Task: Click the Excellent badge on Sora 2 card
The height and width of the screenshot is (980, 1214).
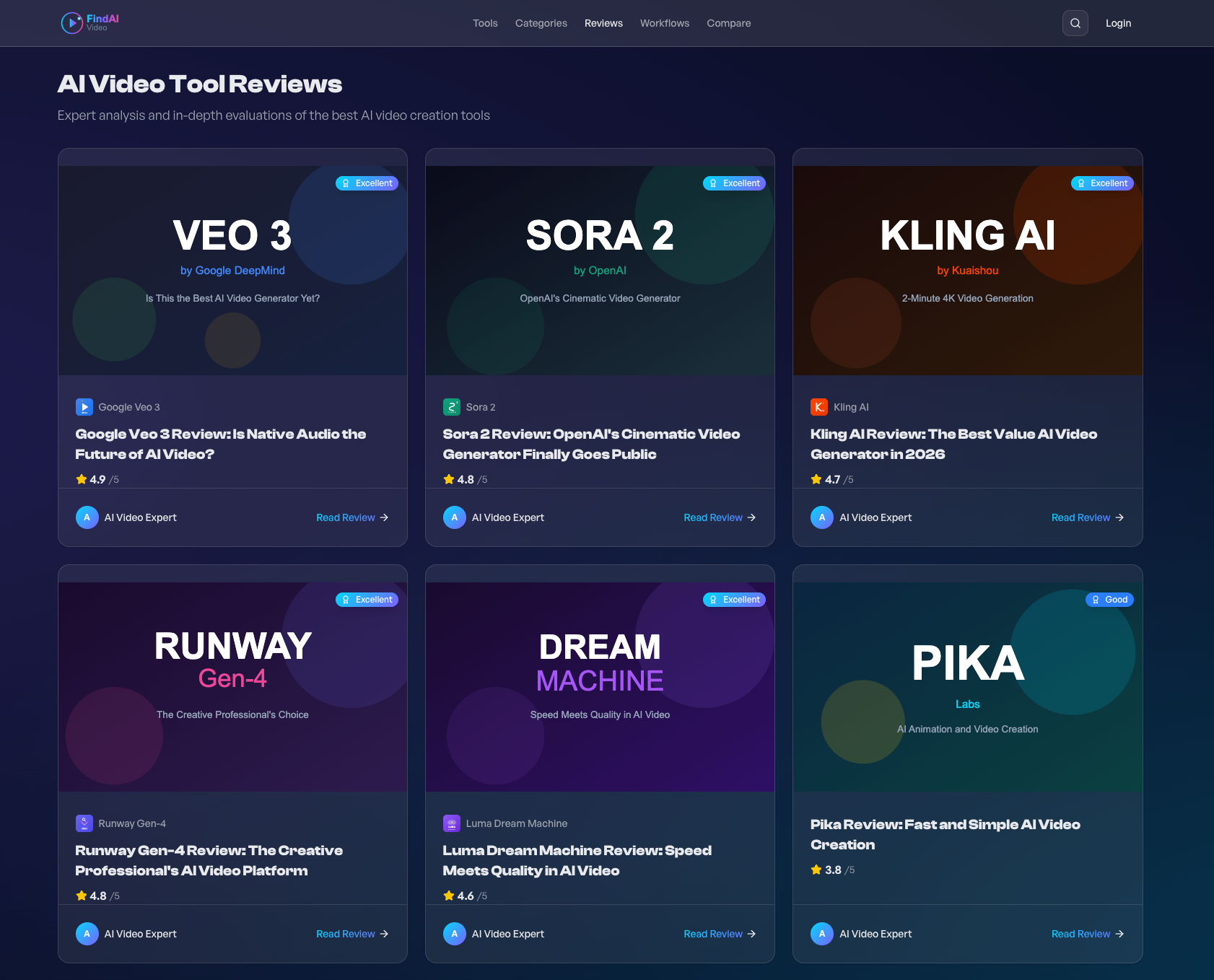Action: pos(734,183)
